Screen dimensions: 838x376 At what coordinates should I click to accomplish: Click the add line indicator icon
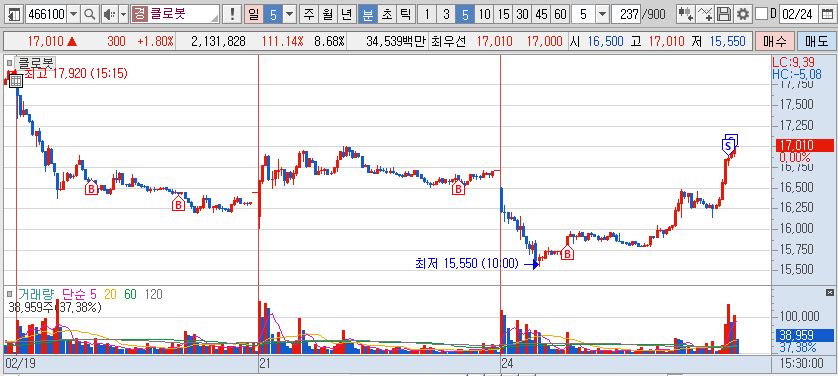click(705, 14)
